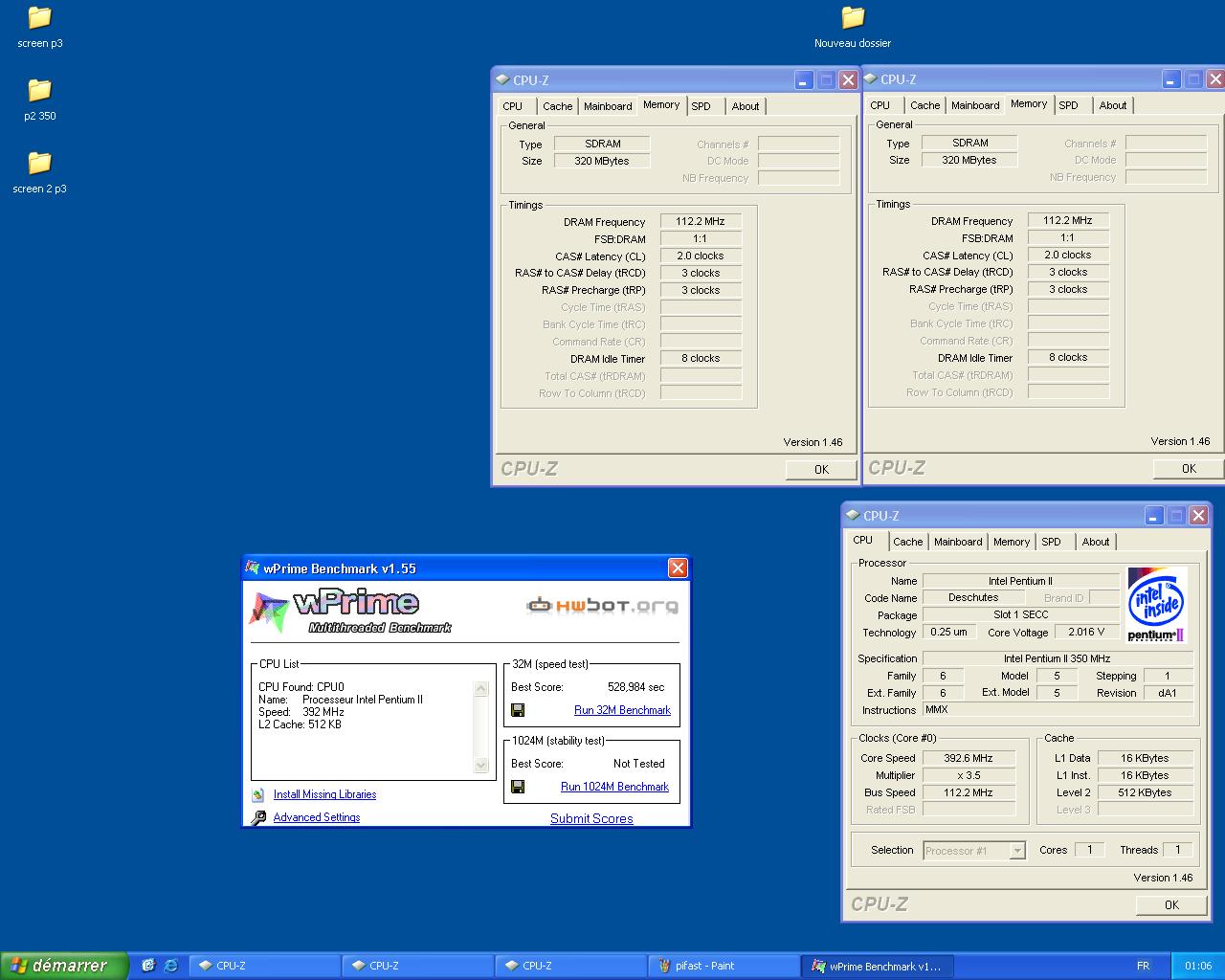Click the Intel Inside Pentium II logo
The width and height of the screenshot is (1225, 980).
(x=1157, y=605)
